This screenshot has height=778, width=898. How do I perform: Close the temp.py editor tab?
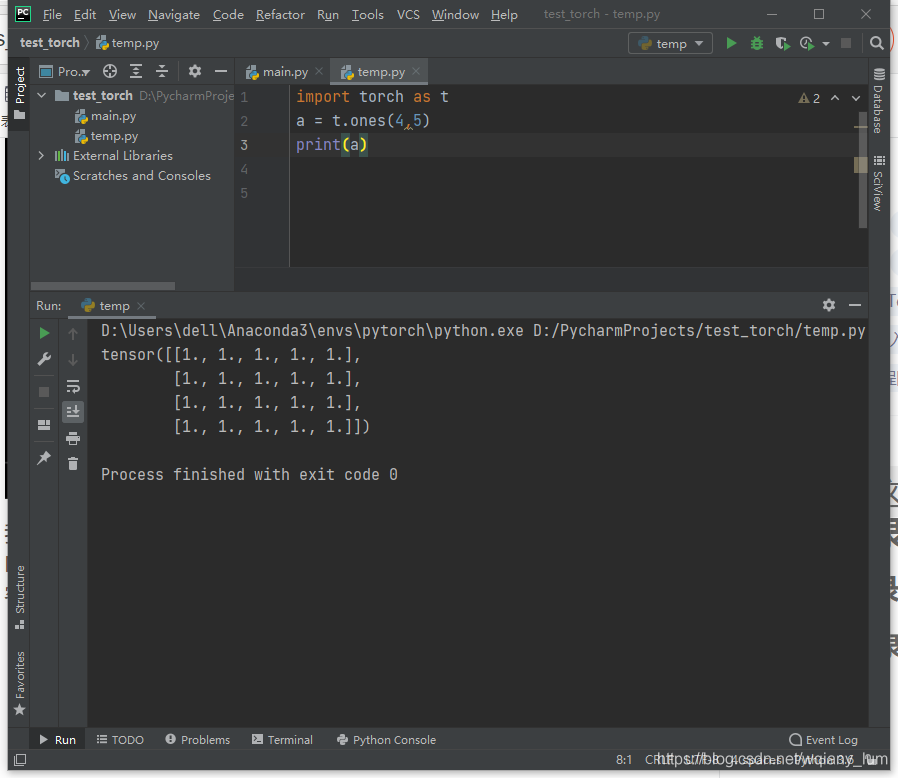(x=416, y=71)
